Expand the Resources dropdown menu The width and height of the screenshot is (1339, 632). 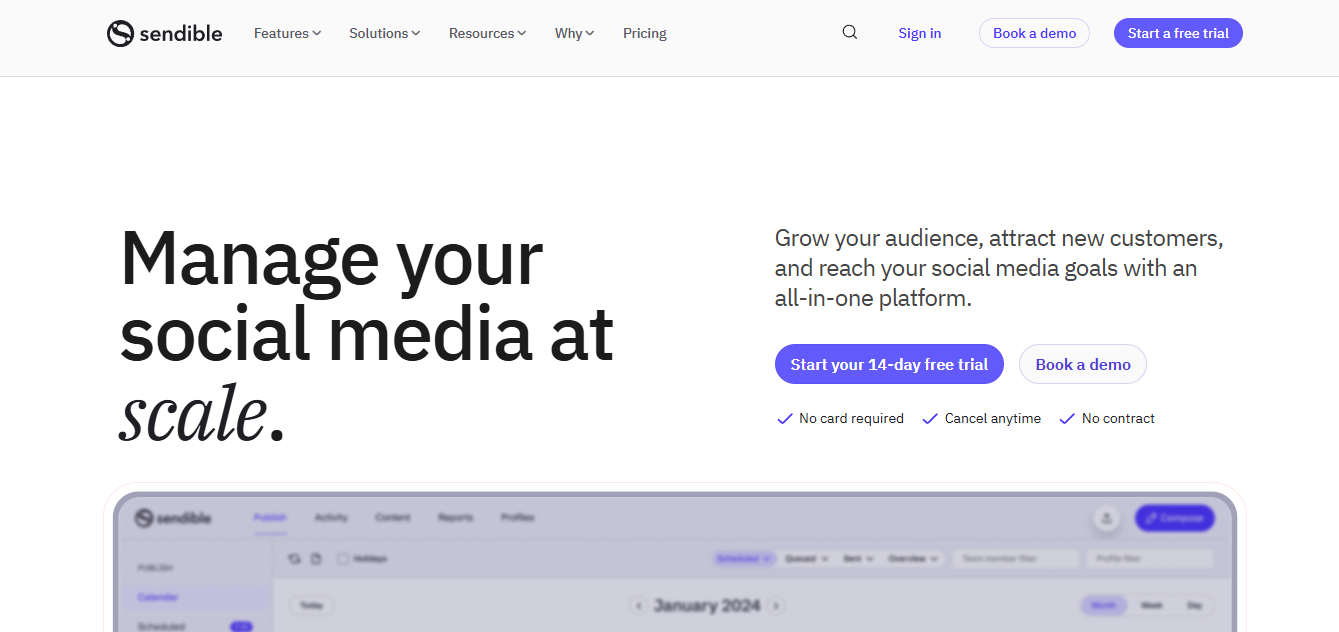tap(488, 33)
